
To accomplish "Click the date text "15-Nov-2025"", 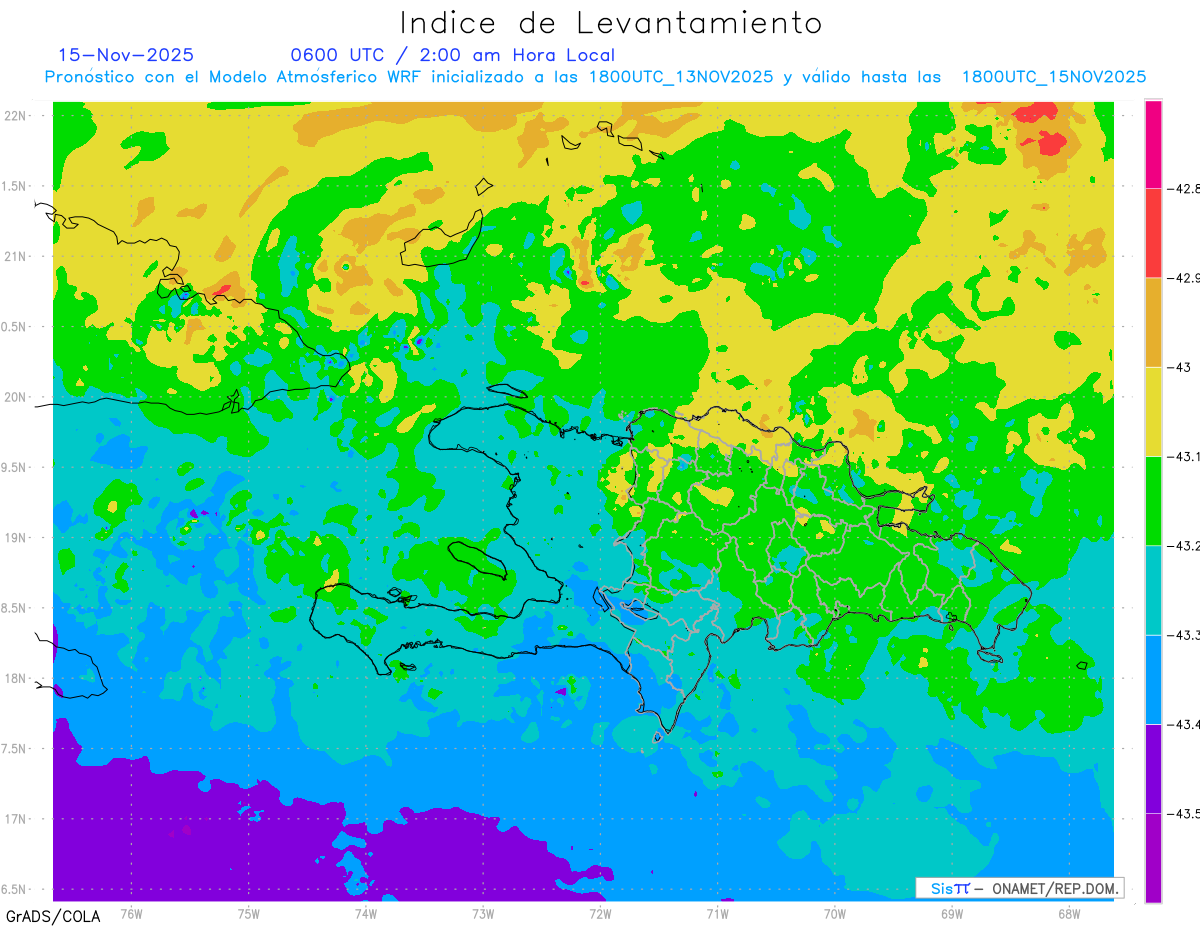I will point(126,55).
